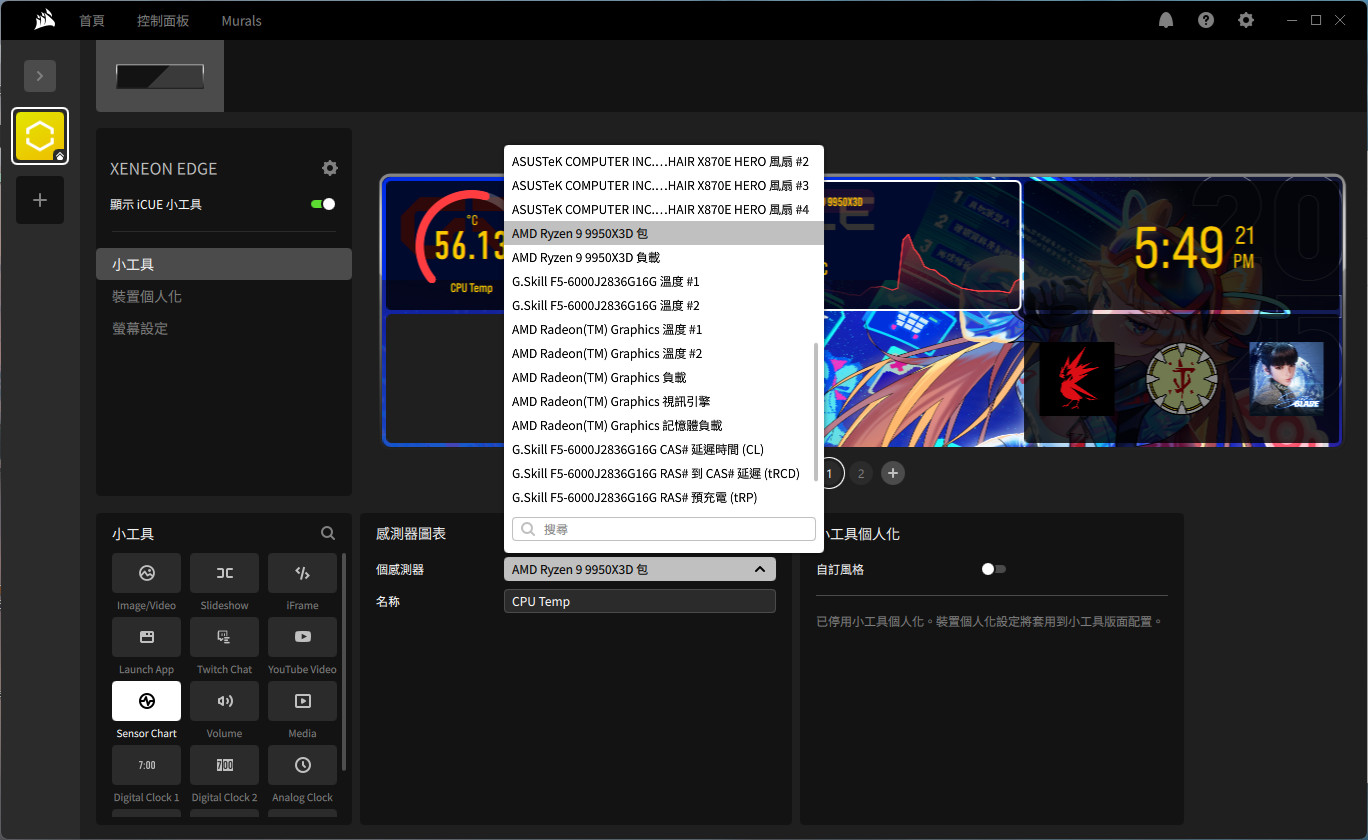
Task: Select AMD Radeon Graphics 溫度 #2 sensor
Action: tap(664, 353)
